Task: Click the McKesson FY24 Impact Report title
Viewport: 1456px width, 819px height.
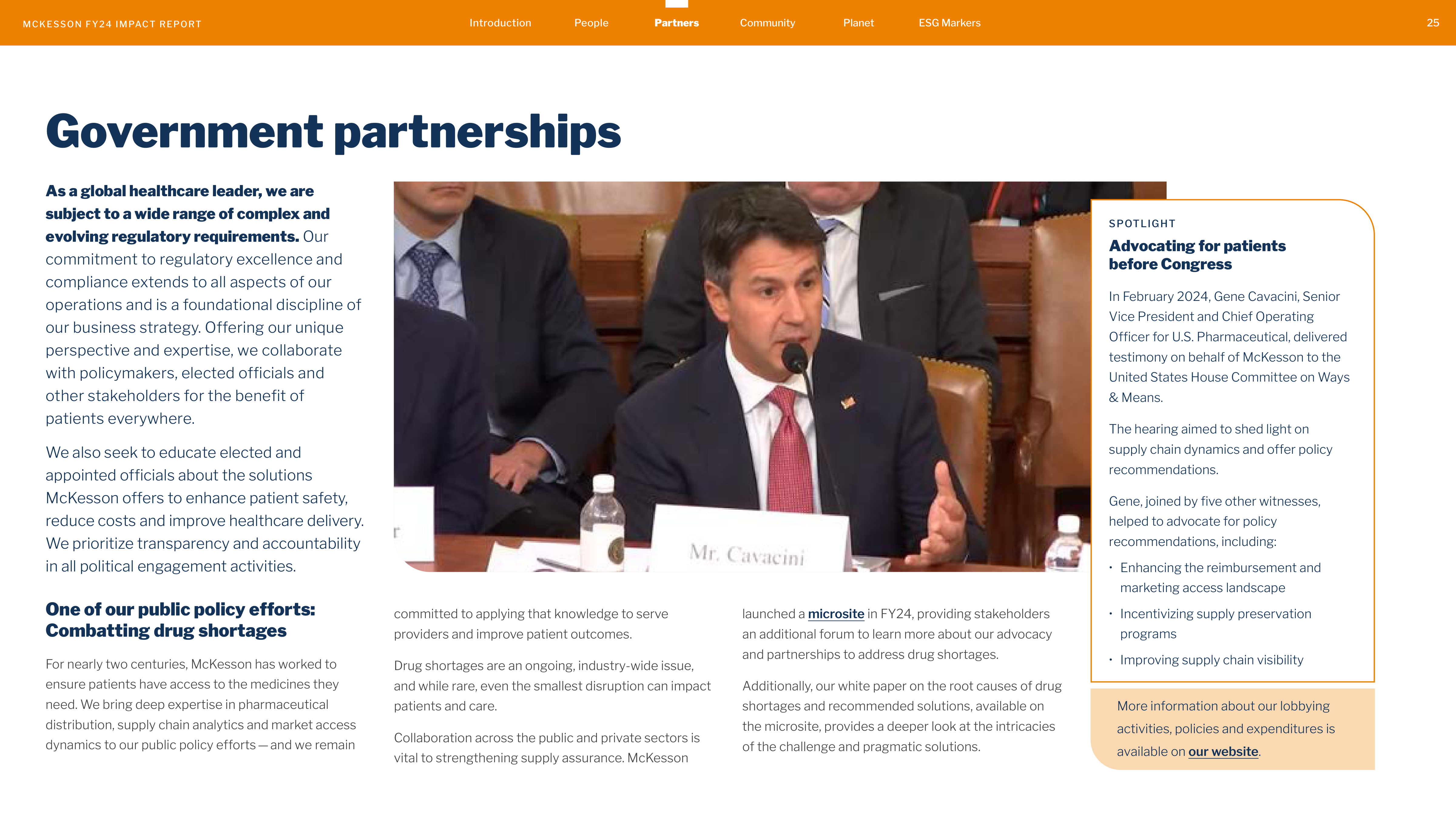Action: tap(112, 24)
